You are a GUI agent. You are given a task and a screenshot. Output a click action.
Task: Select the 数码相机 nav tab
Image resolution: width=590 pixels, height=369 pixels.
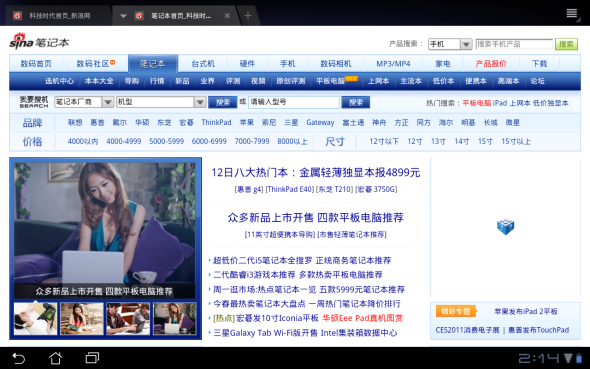tap(336, 64)
